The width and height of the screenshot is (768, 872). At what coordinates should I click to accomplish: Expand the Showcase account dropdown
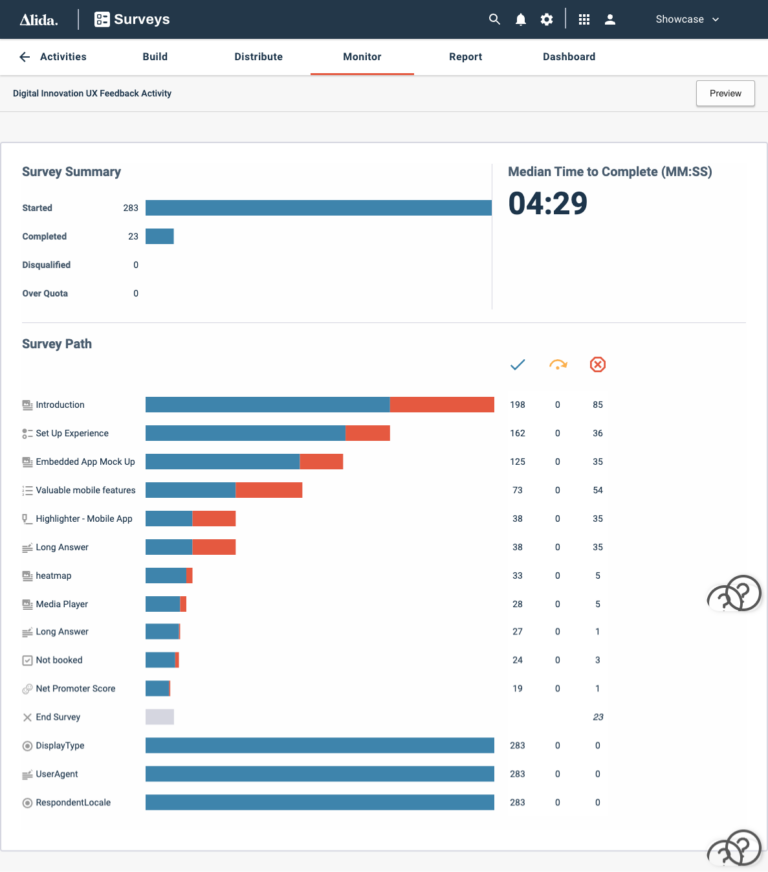(x=687, y=19)
